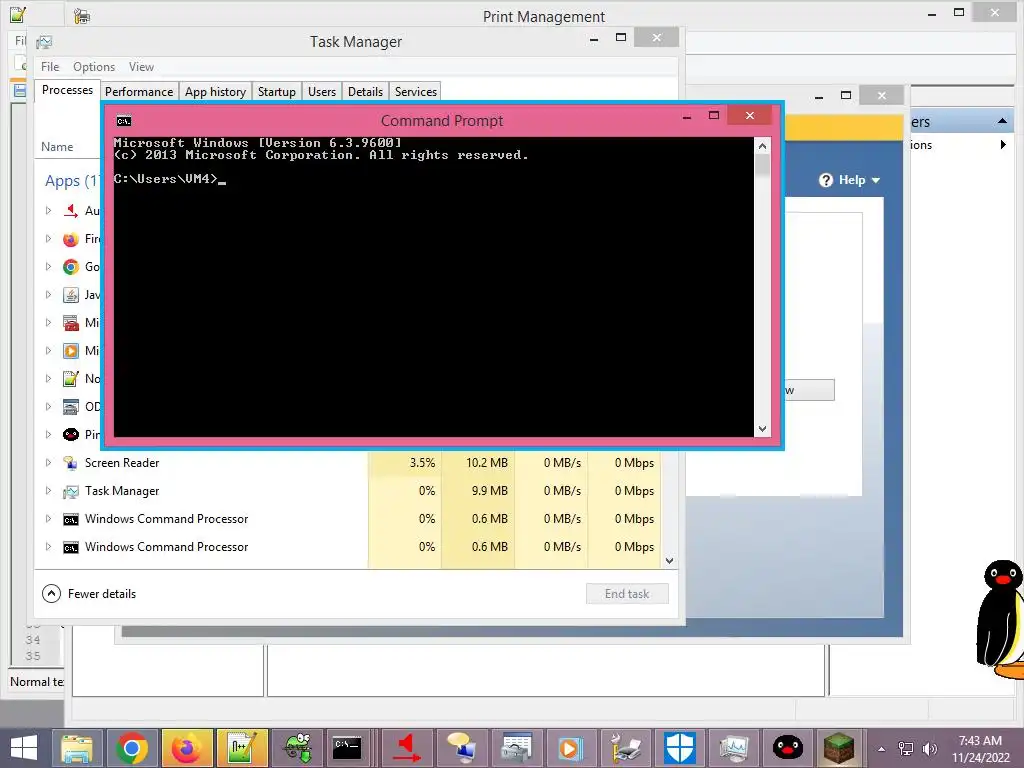Click Fewer details in Task Manager
The width and height of the screenshot is (1024, 768).
(89, 594)
